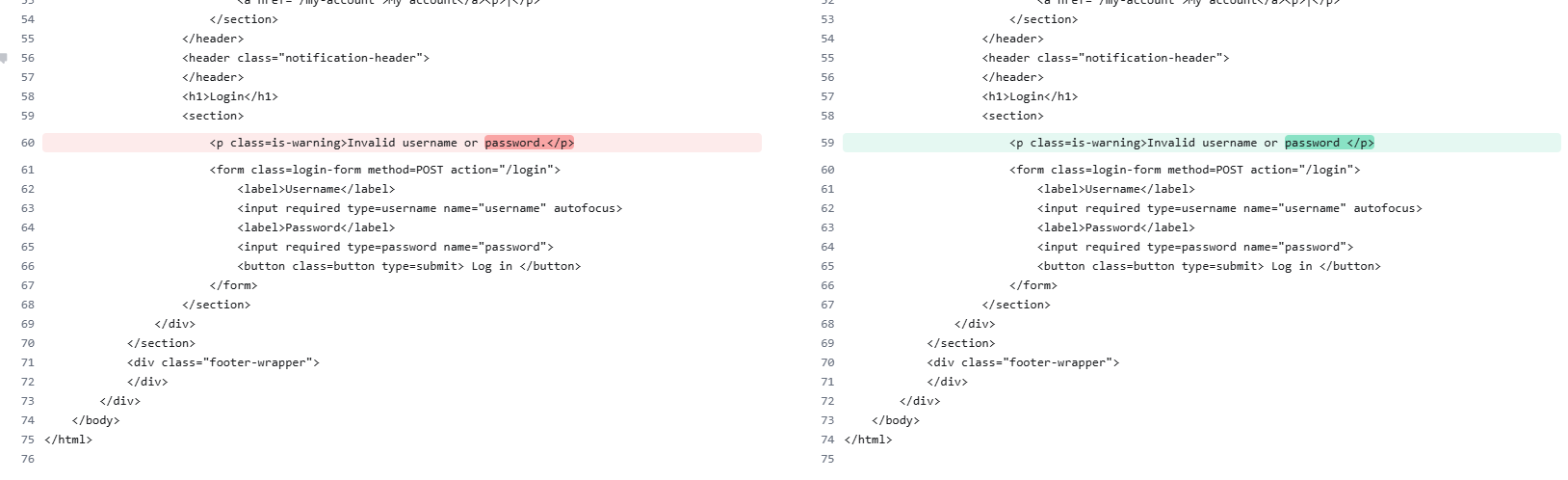Click left pane line number 75
Image resolution: width=1568 pixels, height=480 pixels.
[27, 440]
